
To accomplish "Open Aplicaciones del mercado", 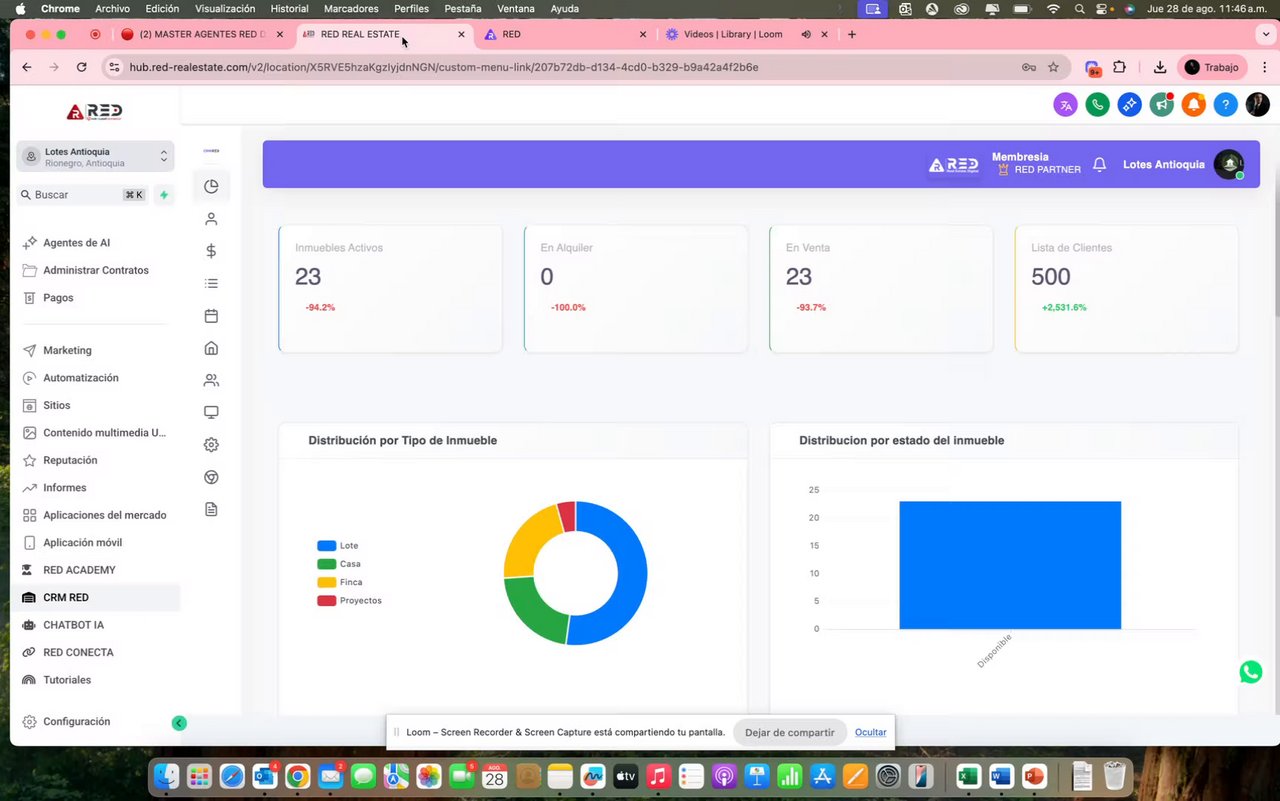I will [96, 515].
